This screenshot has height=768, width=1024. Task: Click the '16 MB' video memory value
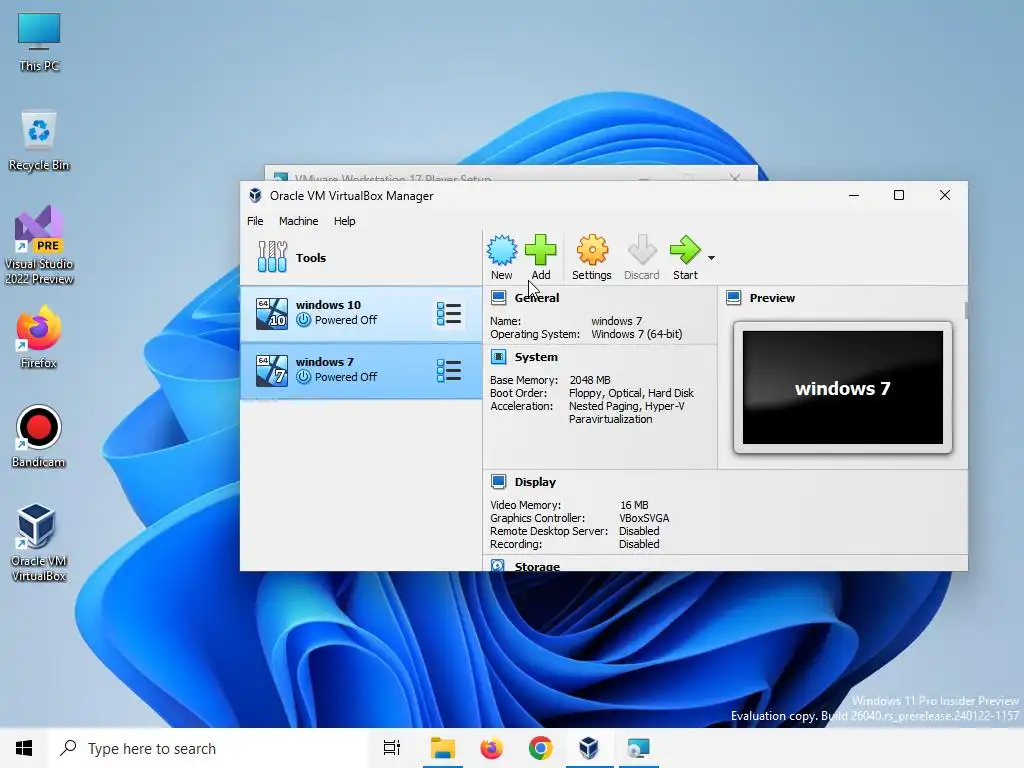coord(634,505)
